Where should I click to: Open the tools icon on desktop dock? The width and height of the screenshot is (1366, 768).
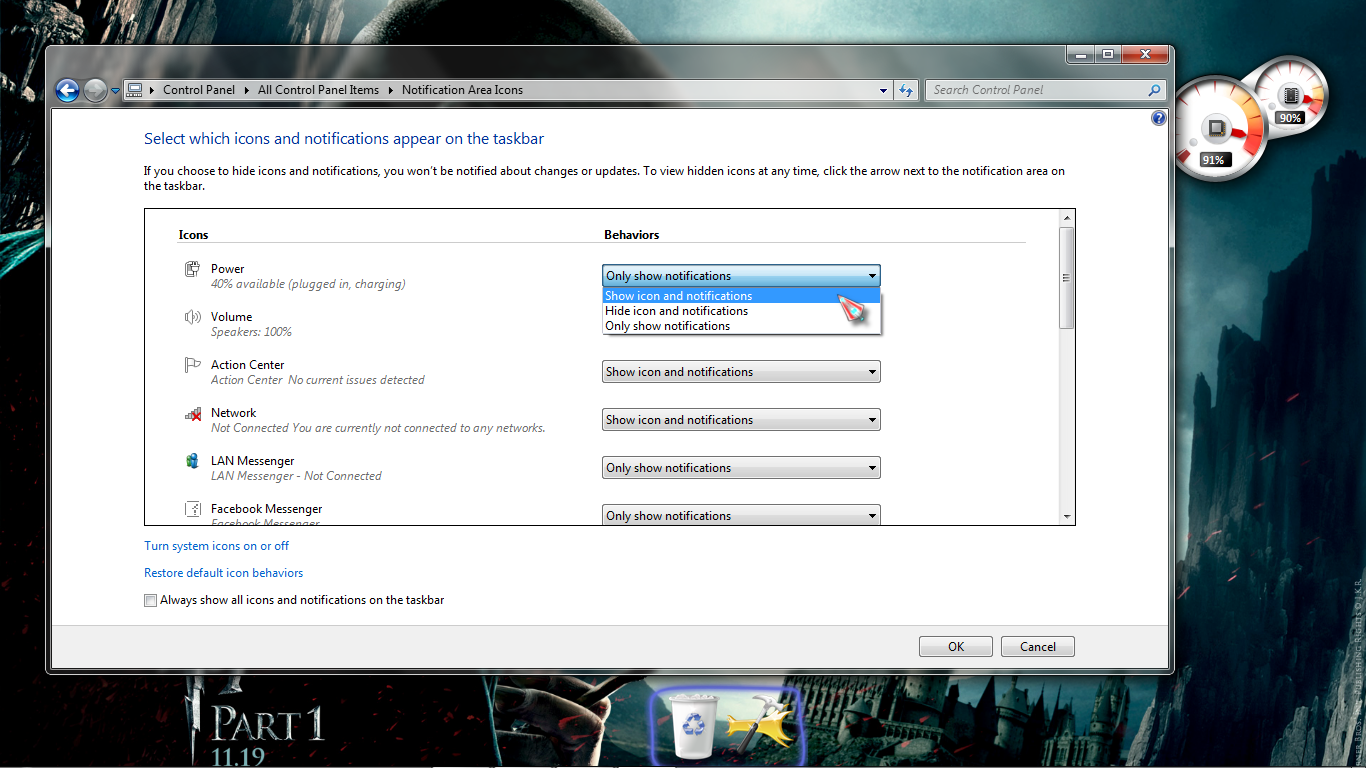(x=759, y=722)
